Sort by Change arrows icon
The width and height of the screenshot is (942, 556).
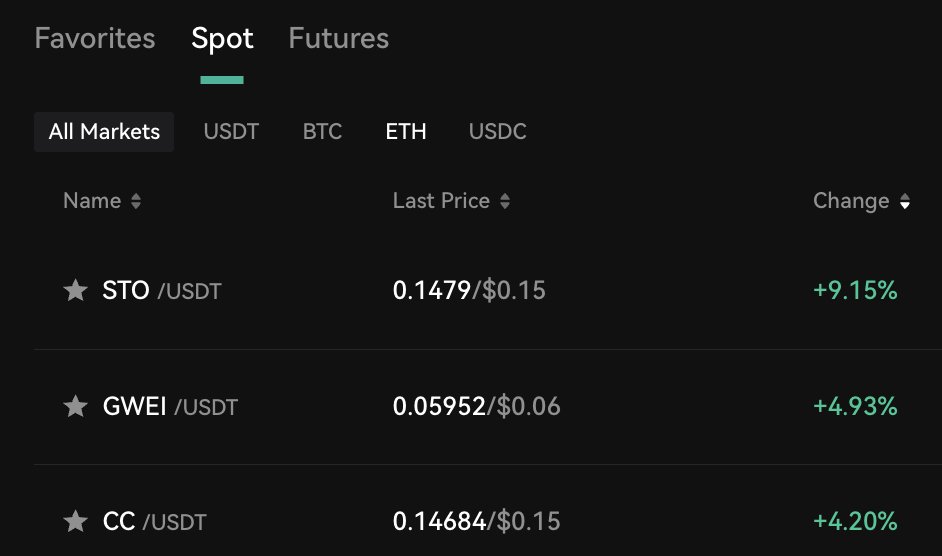click(905, 201)
